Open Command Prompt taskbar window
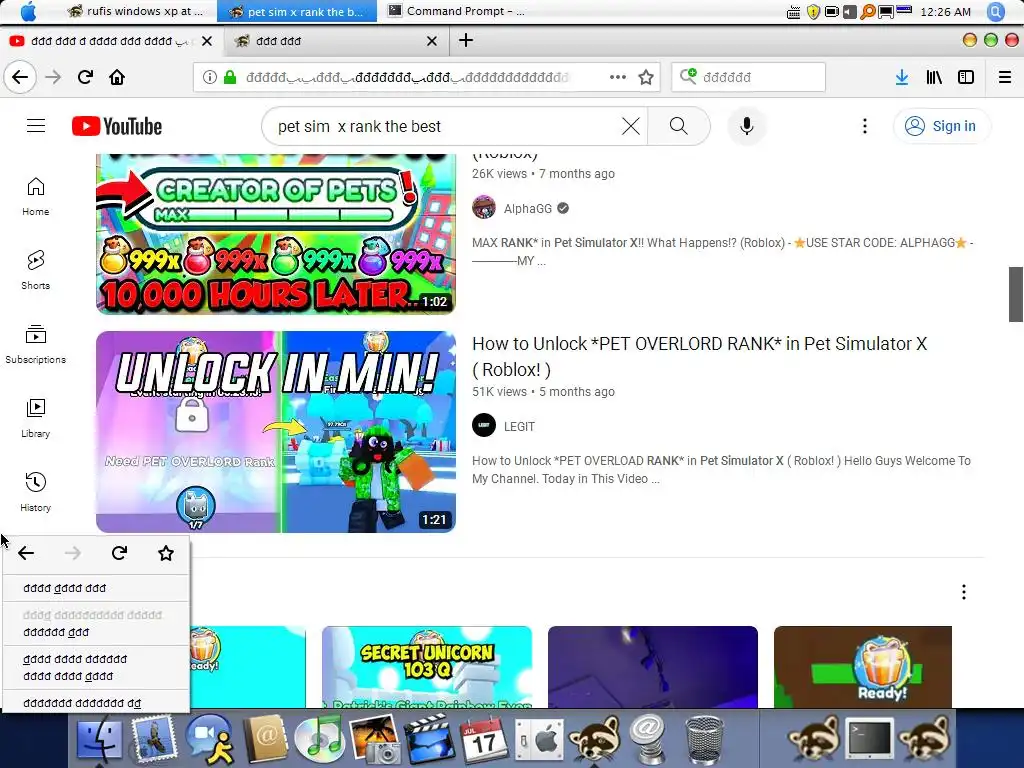Viewport: 1024px width, 768px height. click(x=456, y=11)
